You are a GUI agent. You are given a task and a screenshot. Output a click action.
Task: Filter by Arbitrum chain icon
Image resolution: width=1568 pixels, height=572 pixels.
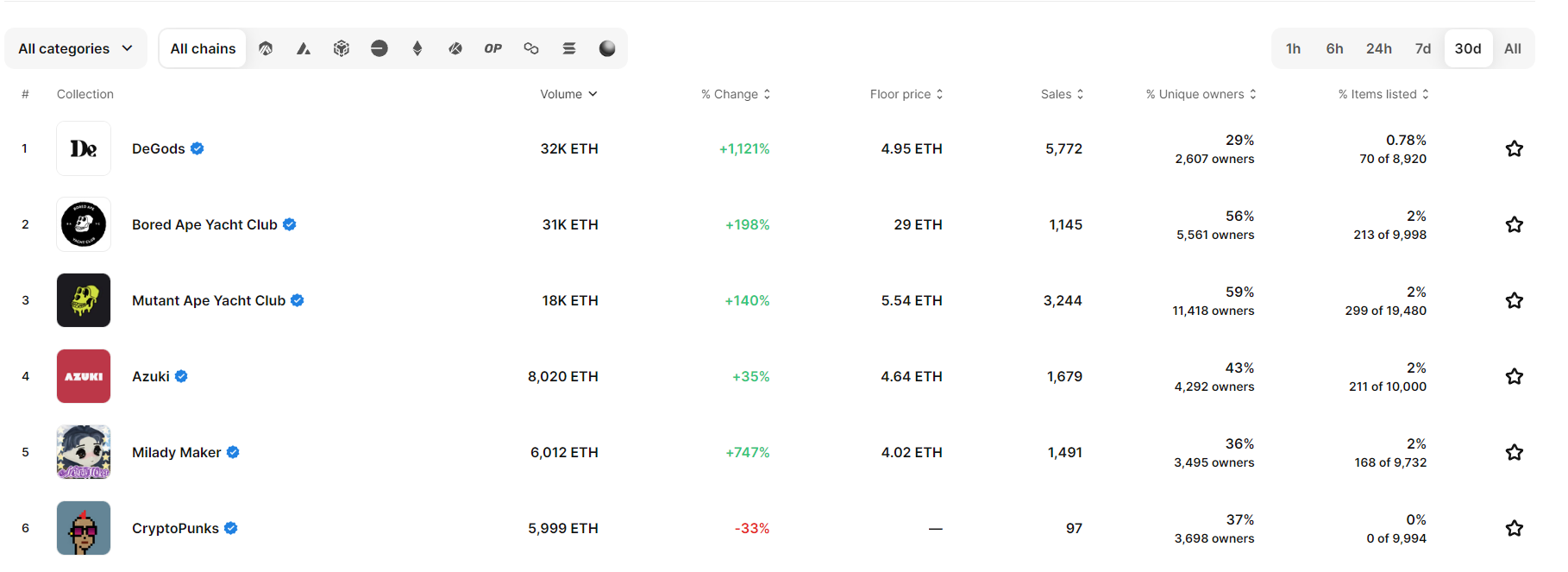tap(266, 48)
